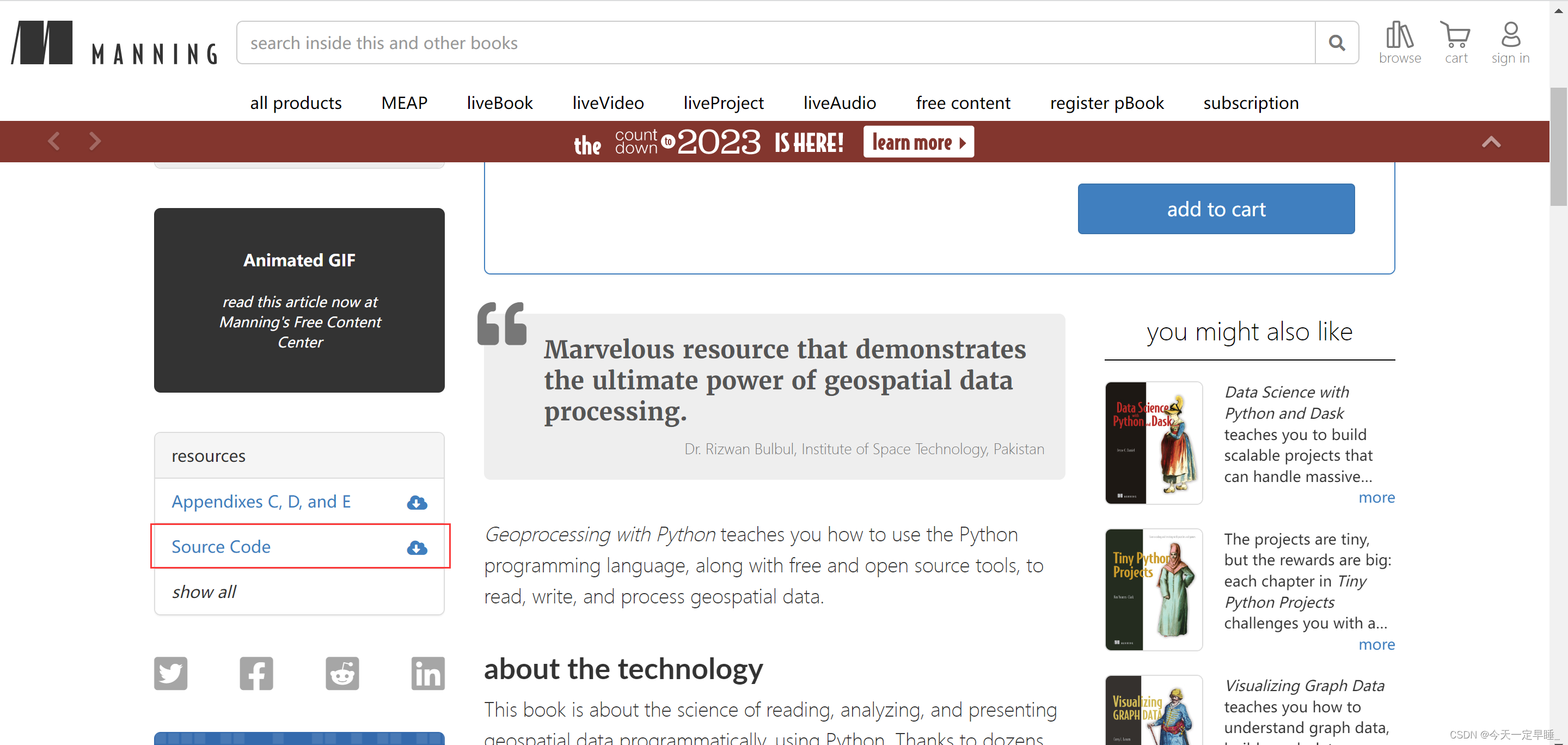Image resolution: width=1568 pixels, height=745 pixels.
Task: Click learn more on countdown banner
Action: [918, 142]
